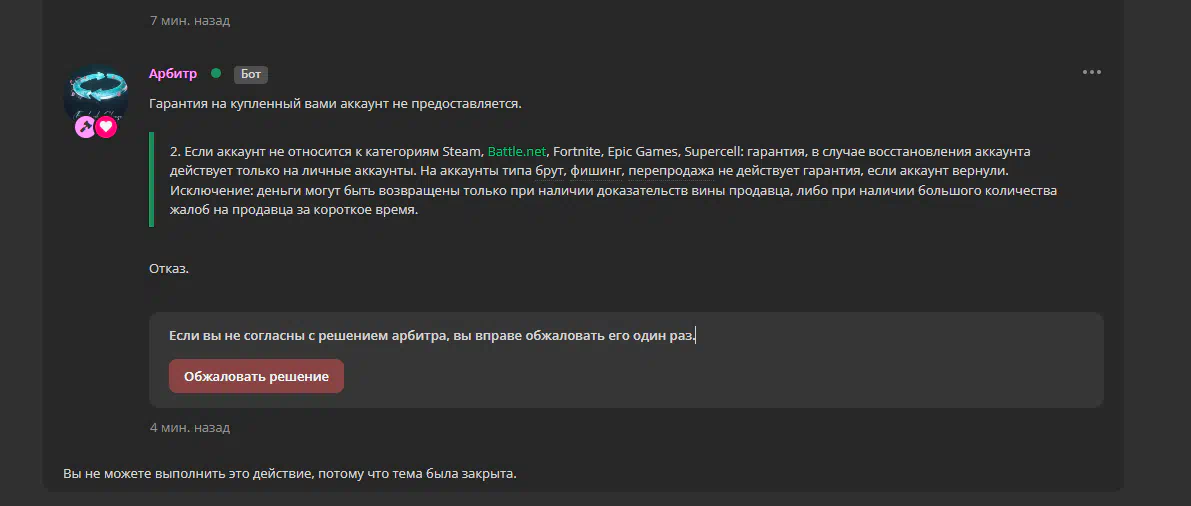Open the 4 мин. назад timestamp
The width and height of the screenshot is (1191, 506).
(190, 428)
